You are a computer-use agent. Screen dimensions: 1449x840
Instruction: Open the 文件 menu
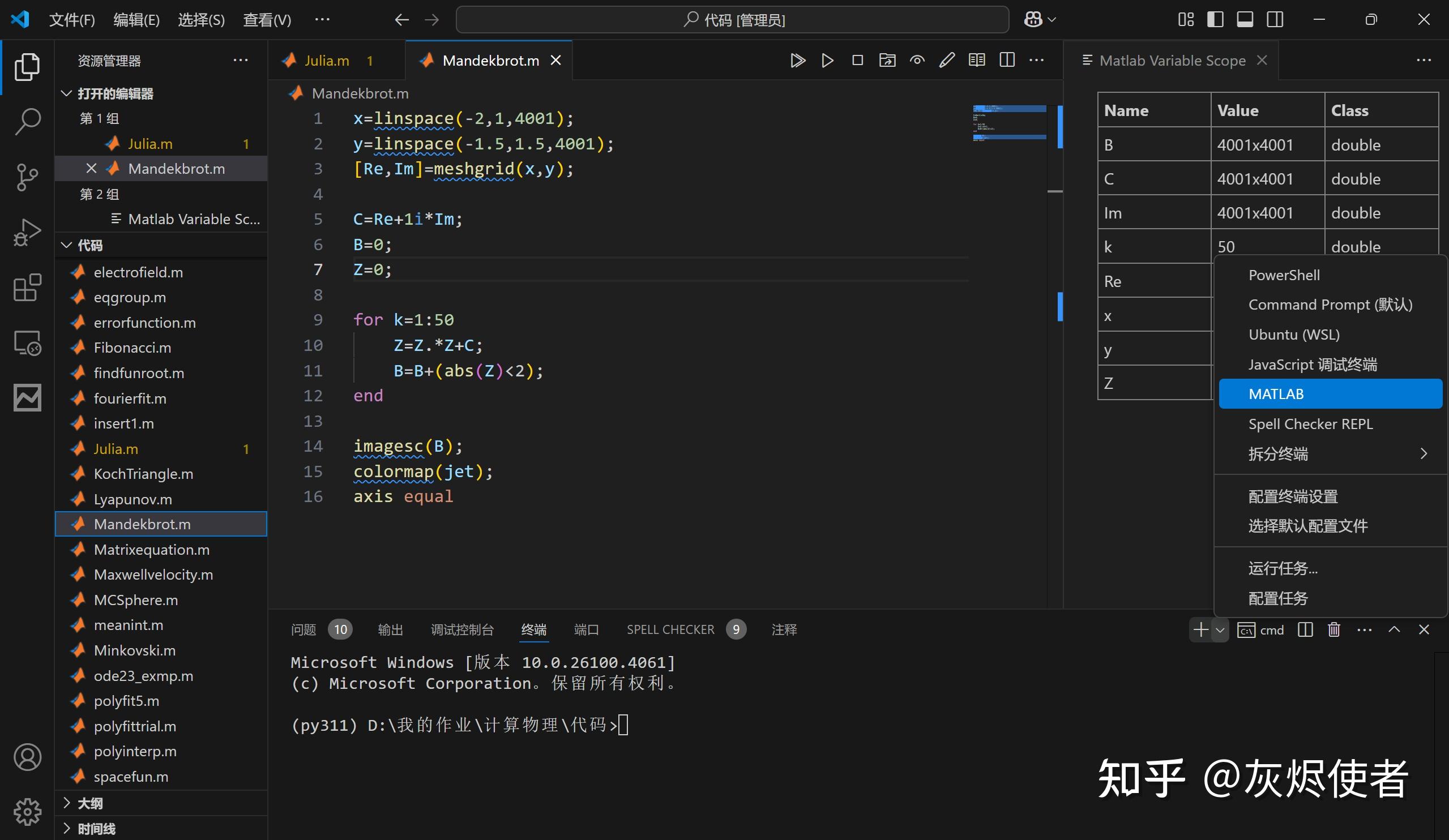tap(72, 19)
